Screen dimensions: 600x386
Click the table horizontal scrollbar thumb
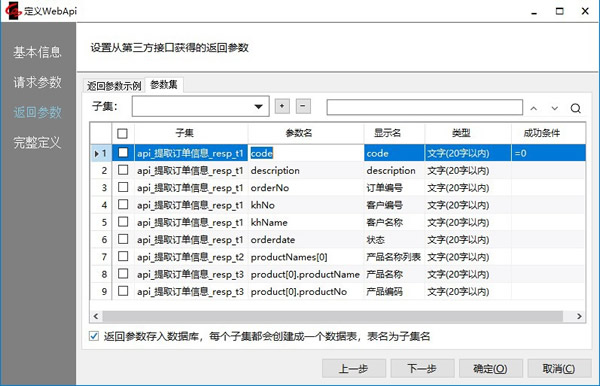pos(333,316)
